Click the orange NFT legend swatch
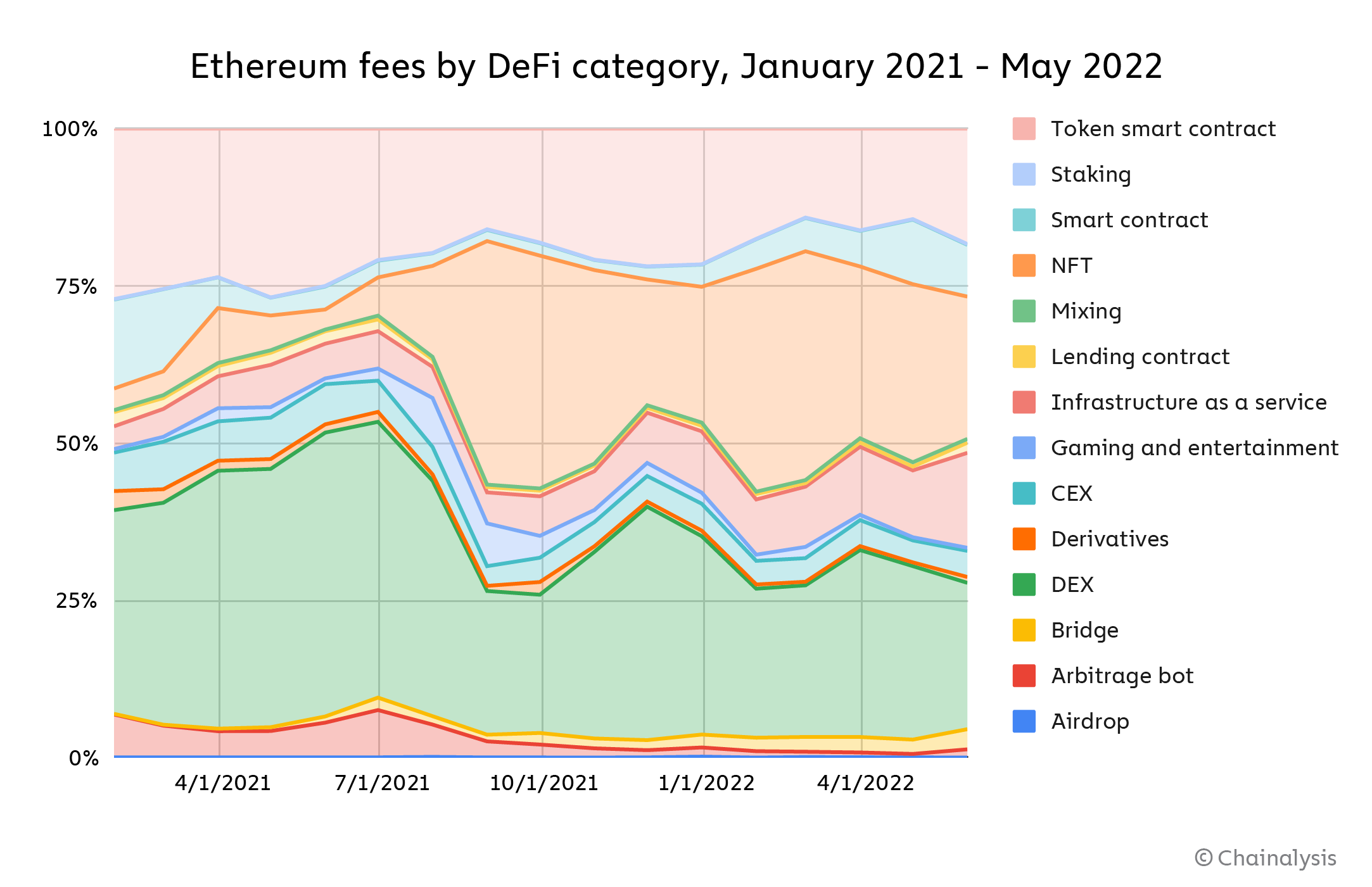The width and height of the screenshot is (1372, 887). click(x=1024, y=265)
